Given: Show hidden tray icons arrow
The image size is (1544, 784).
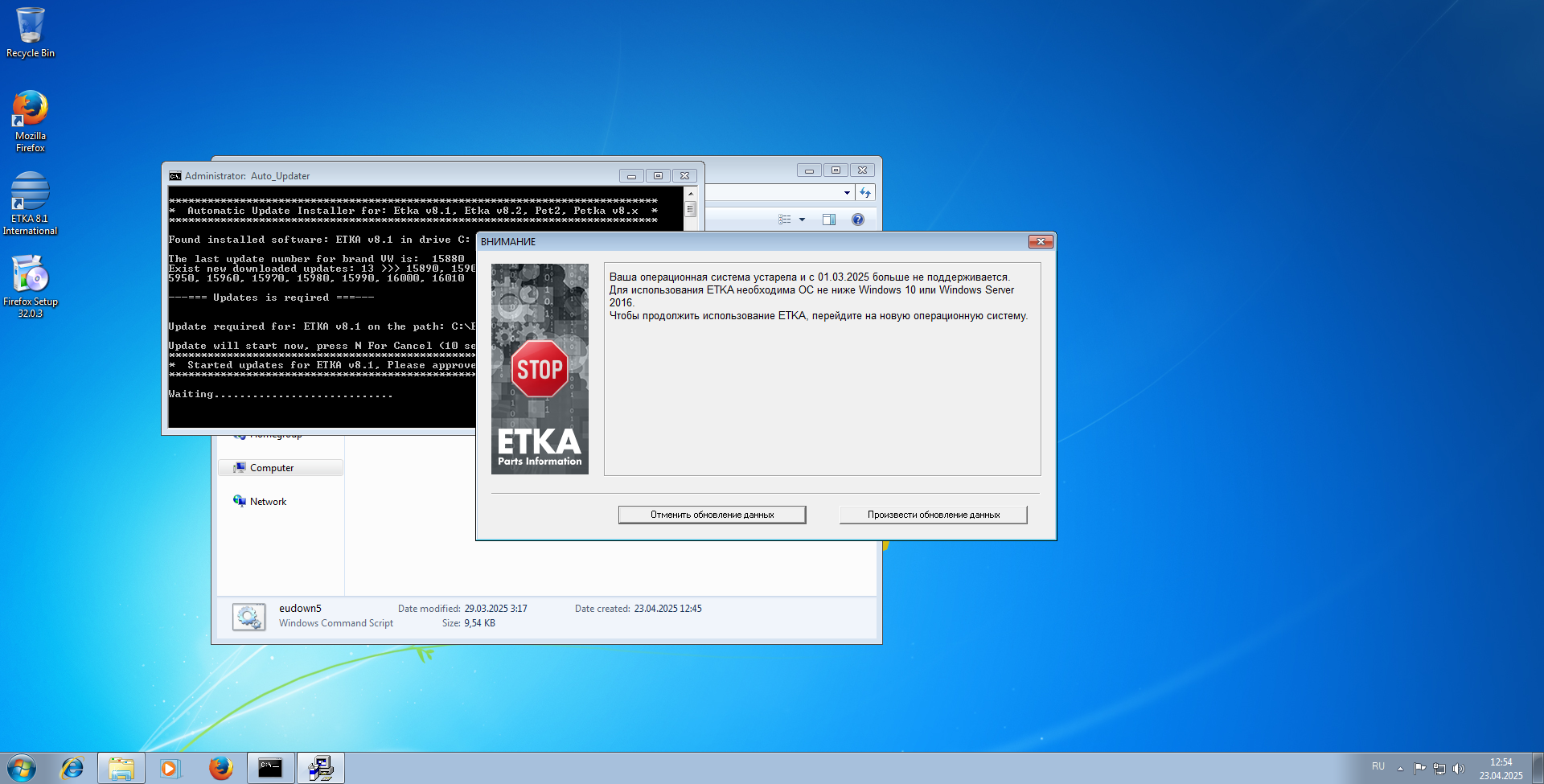Looking at the screenshot, I should tap(1400, 769).
